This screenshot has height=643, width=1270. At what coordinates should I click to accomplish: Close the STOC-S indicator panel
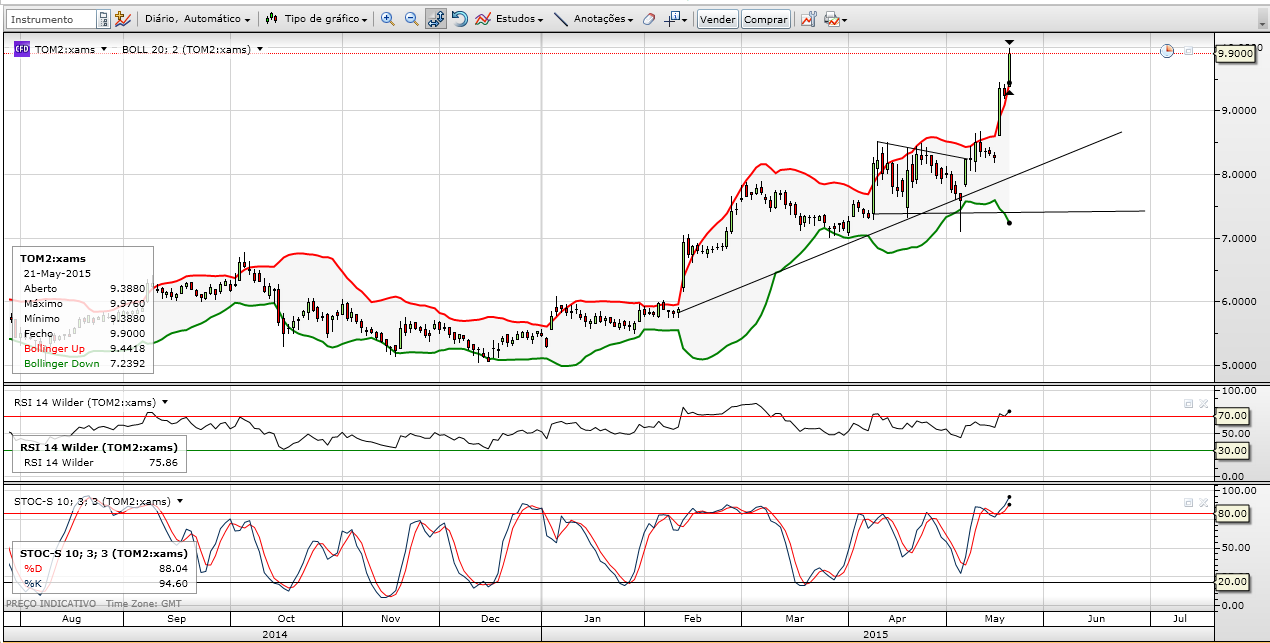1204,502
